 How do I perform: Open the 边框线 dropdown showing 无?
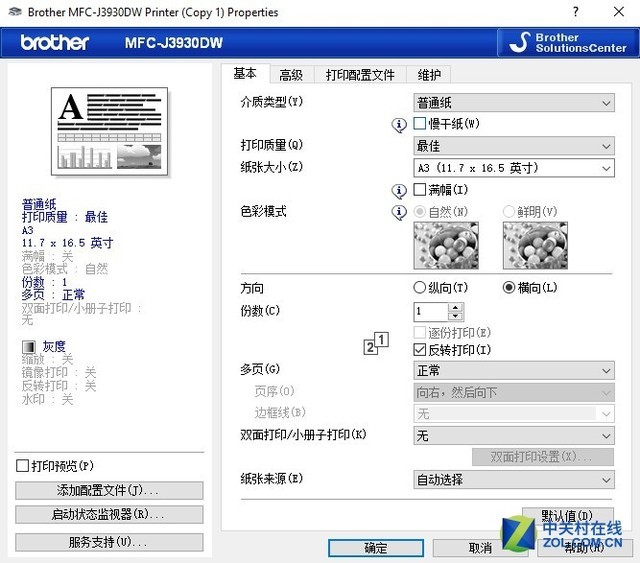tap(514, 414)
